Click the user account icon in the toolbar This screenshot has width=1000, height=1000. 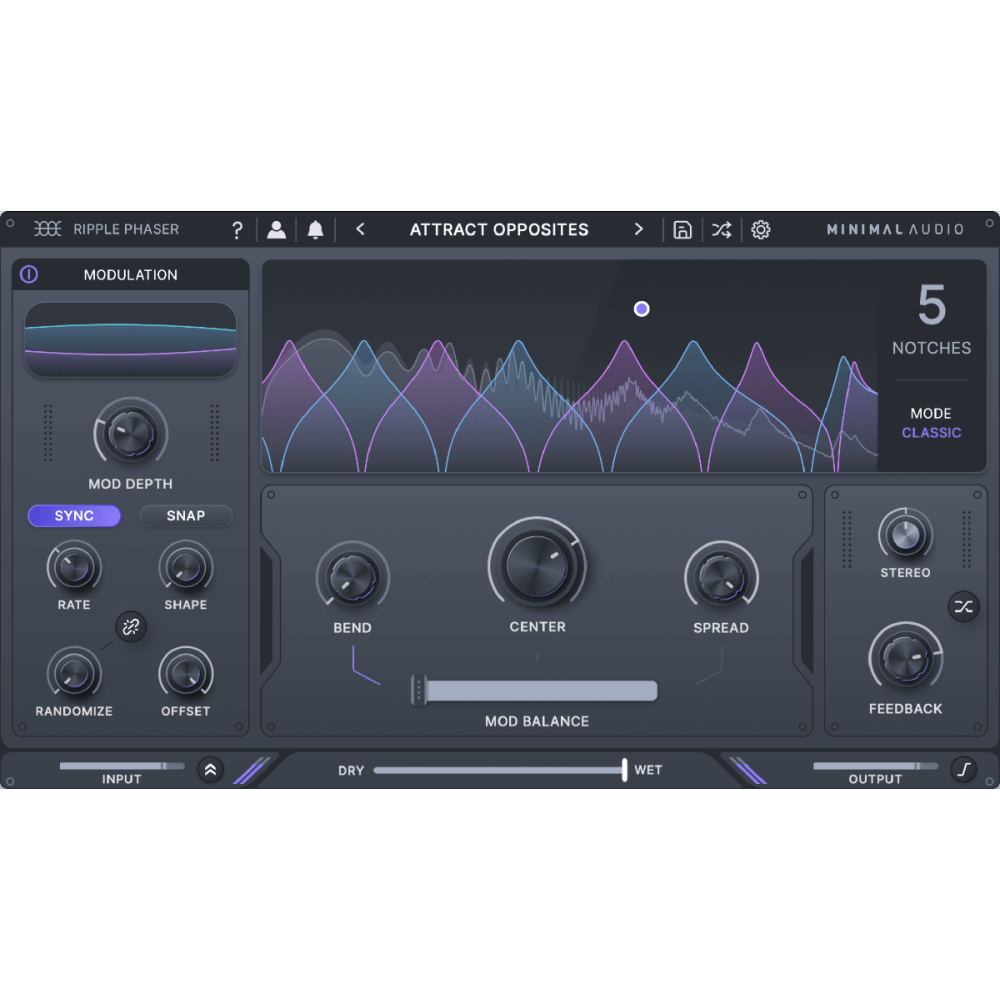pos(277,229)
